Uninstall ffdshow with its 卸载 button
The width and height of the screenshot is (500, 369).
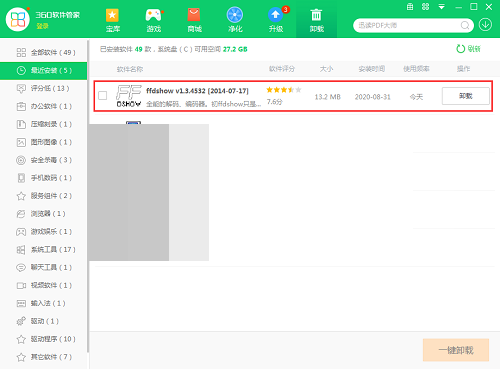(466, 96)
